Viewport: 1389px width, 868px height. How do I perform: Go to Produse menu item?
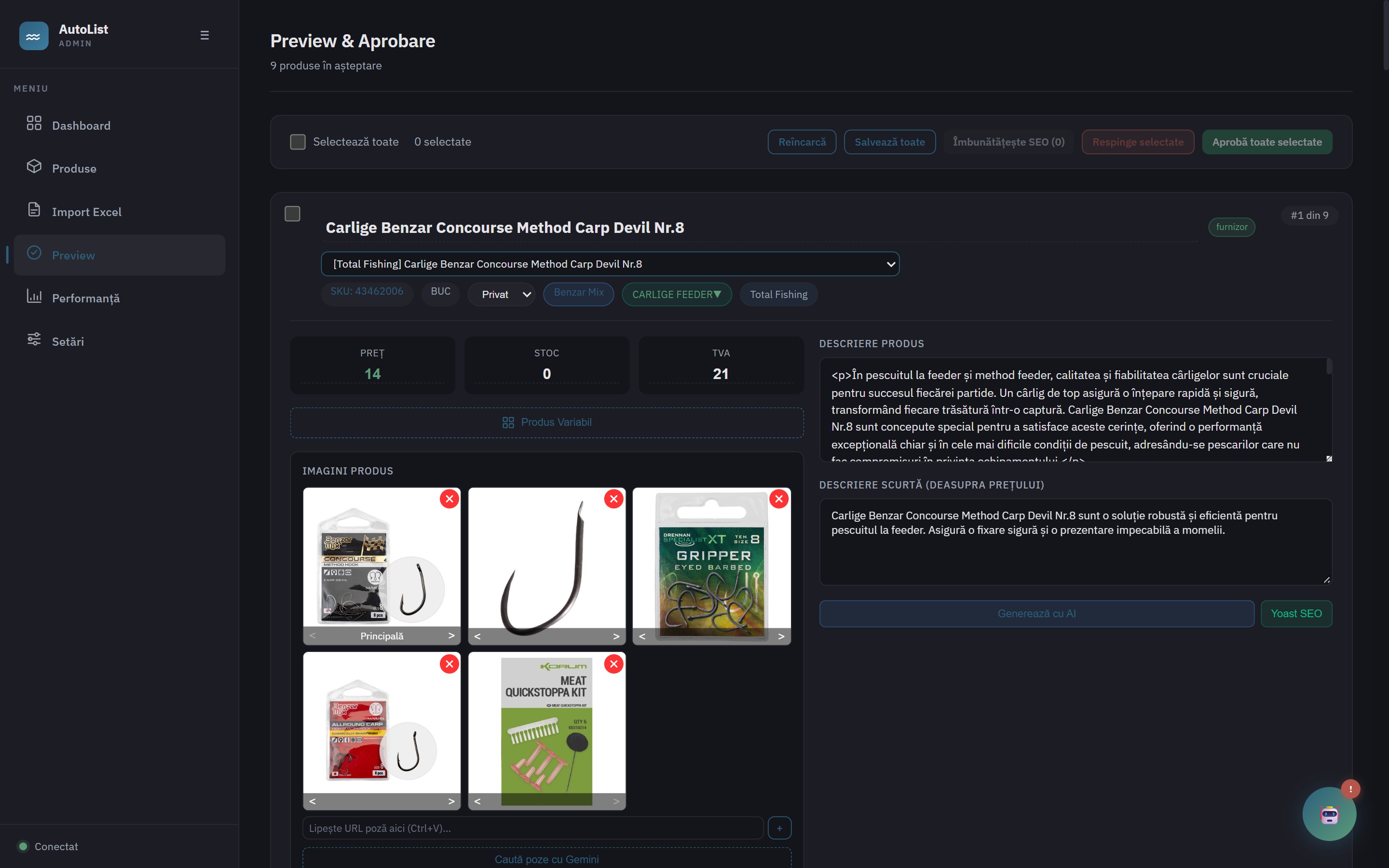point(120,168)
